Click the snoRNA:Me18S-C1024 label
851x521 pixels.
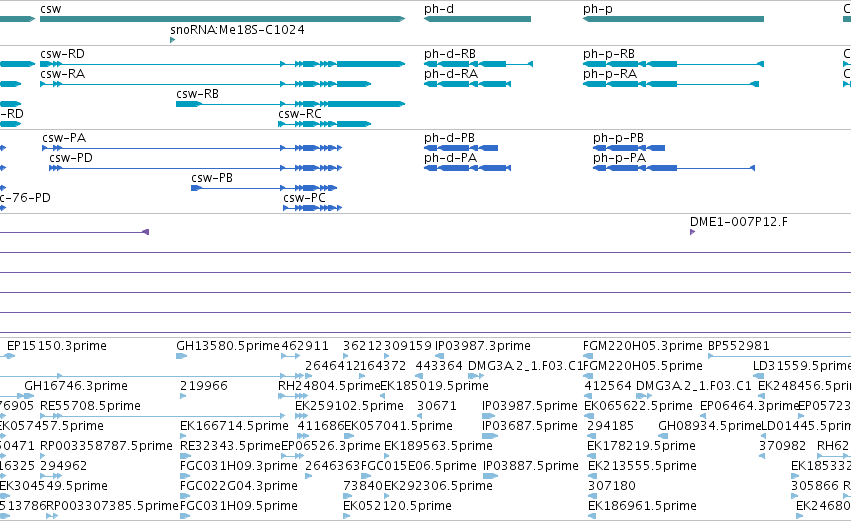(x=237, y=30)
